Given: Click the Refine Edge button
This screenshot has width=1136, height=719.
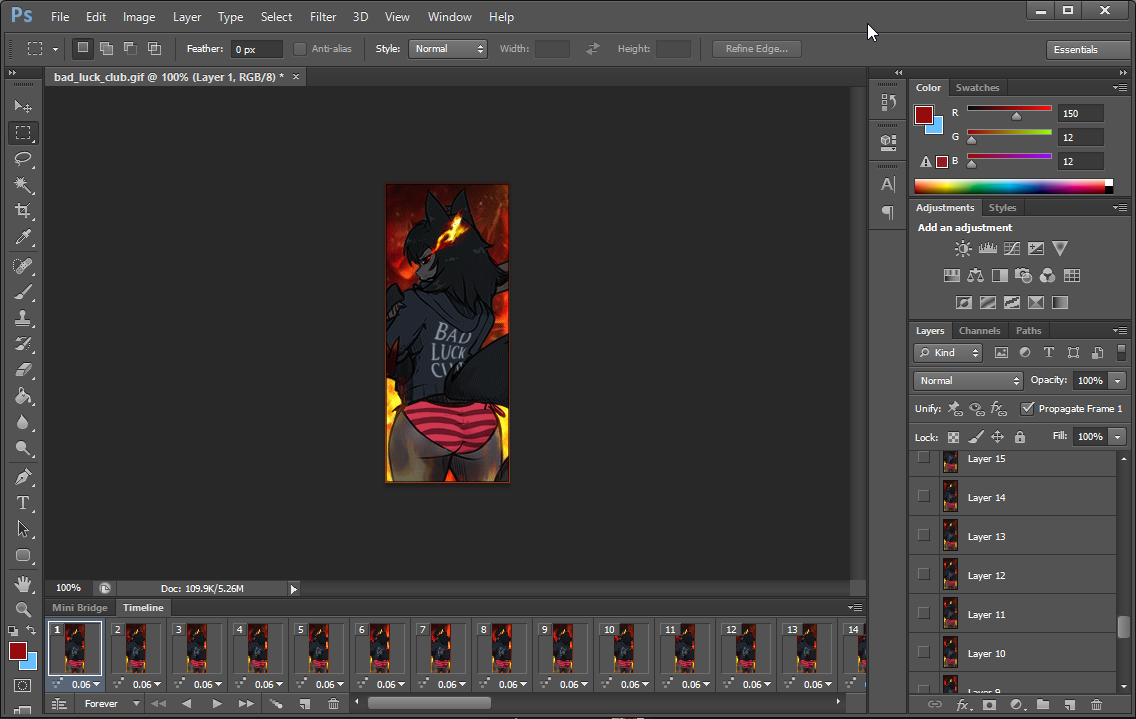Looking at the screenshot, I should click(756, 49).
